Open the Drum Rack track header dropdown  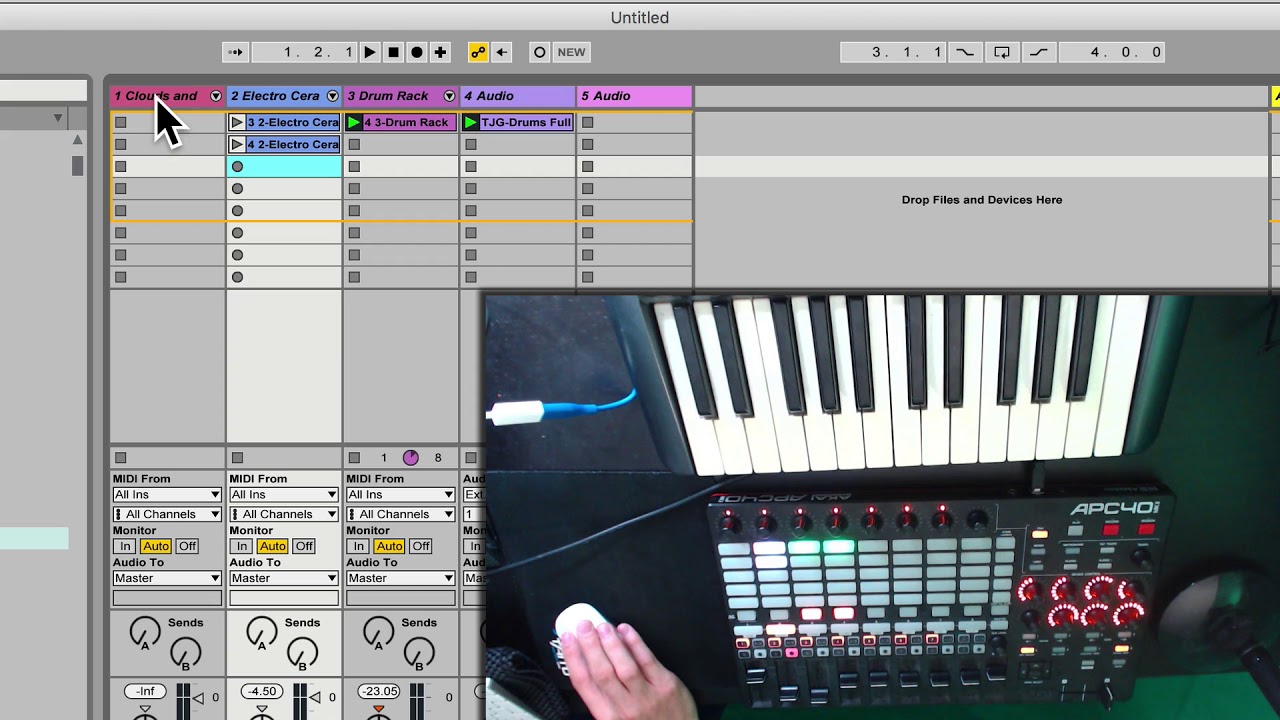(x=449, y=96)
